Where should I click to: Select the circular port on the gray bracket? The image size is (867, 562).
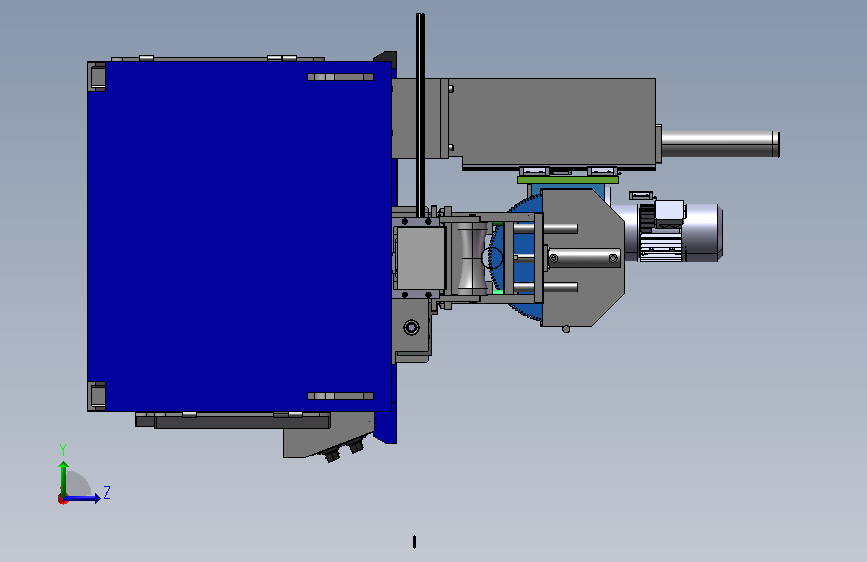411,327
